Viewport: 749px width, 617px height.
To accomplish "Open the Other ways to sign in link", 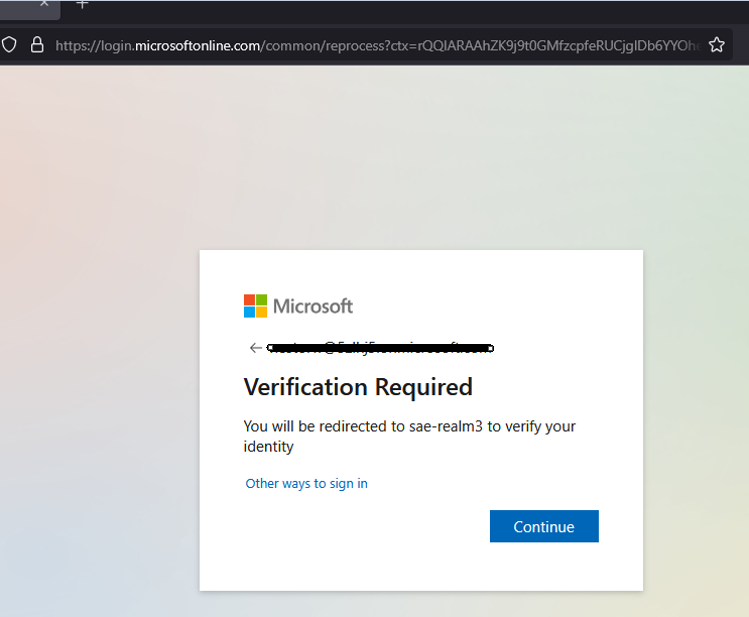I will (x=306, y=483).
